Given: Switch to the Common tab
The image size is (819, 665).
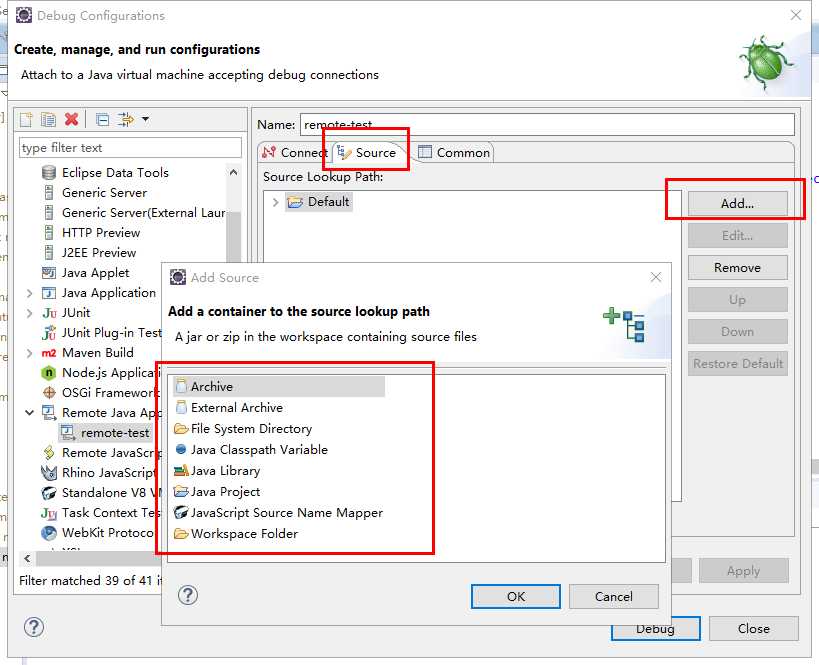Looking at the screenshot, I should 454,153.
